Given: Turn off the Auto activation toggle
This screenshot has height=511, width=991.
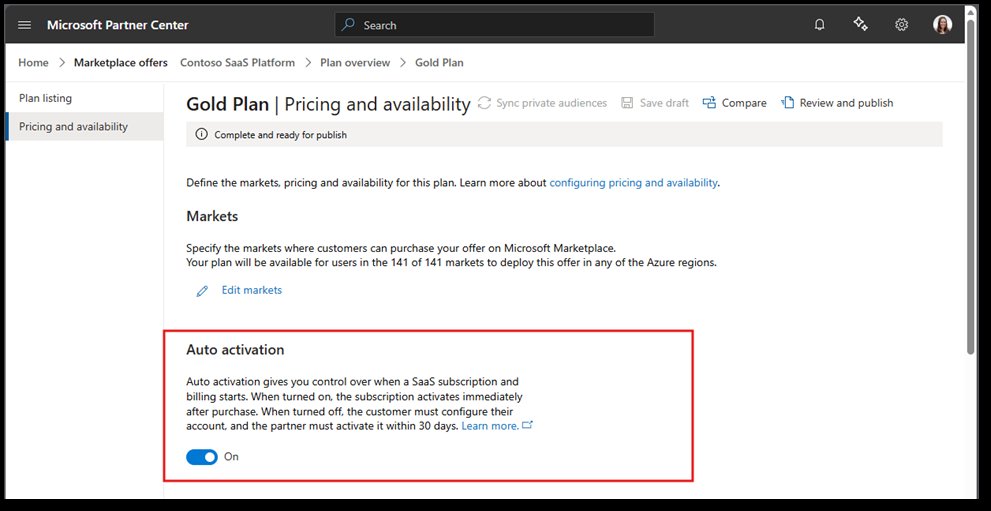Looking at the screenshot, I should 202,457.
